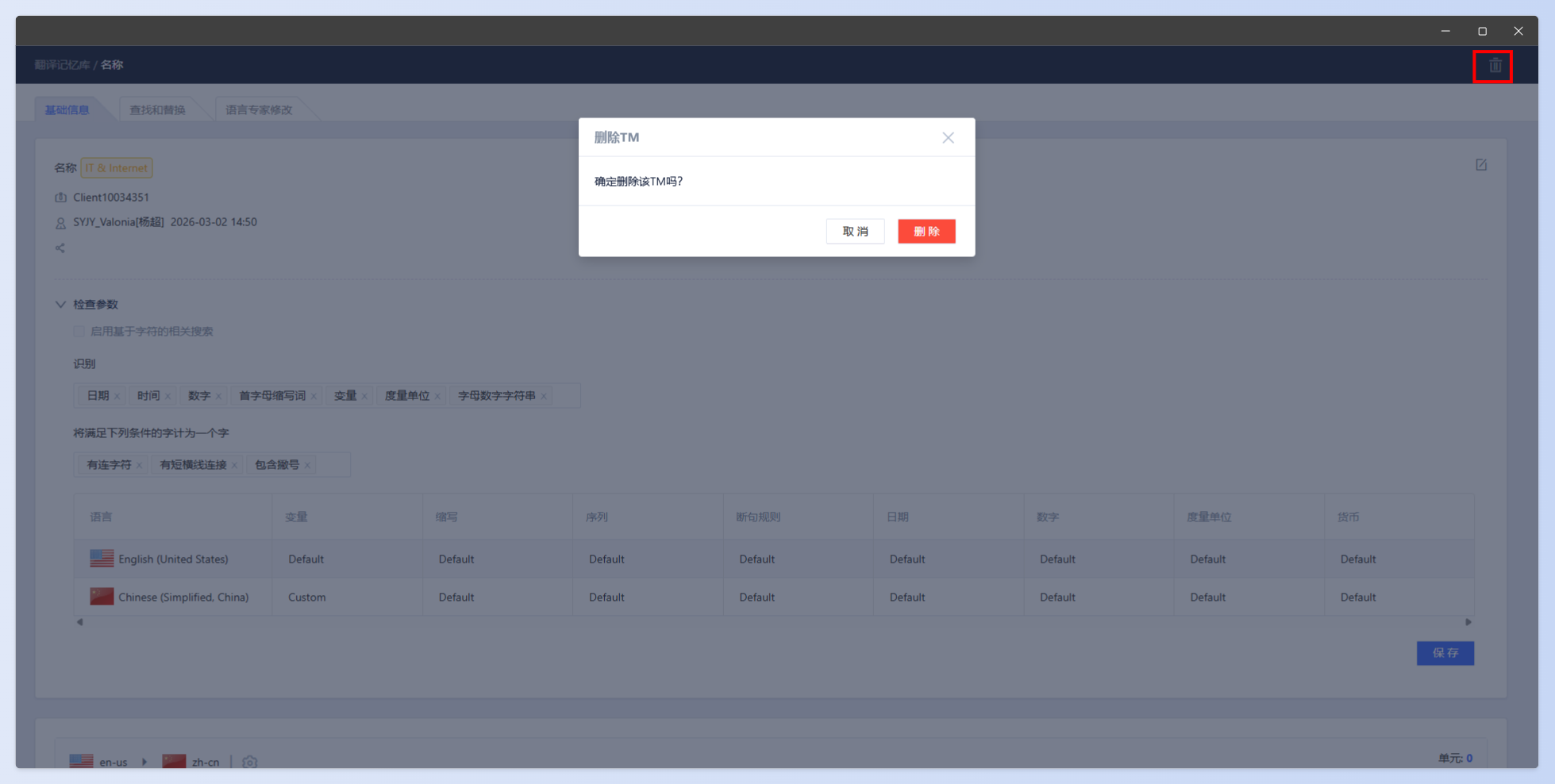Click the 保存 save button
The height and width of the screenshot is (784, 1555).
tap(1445, 653)
